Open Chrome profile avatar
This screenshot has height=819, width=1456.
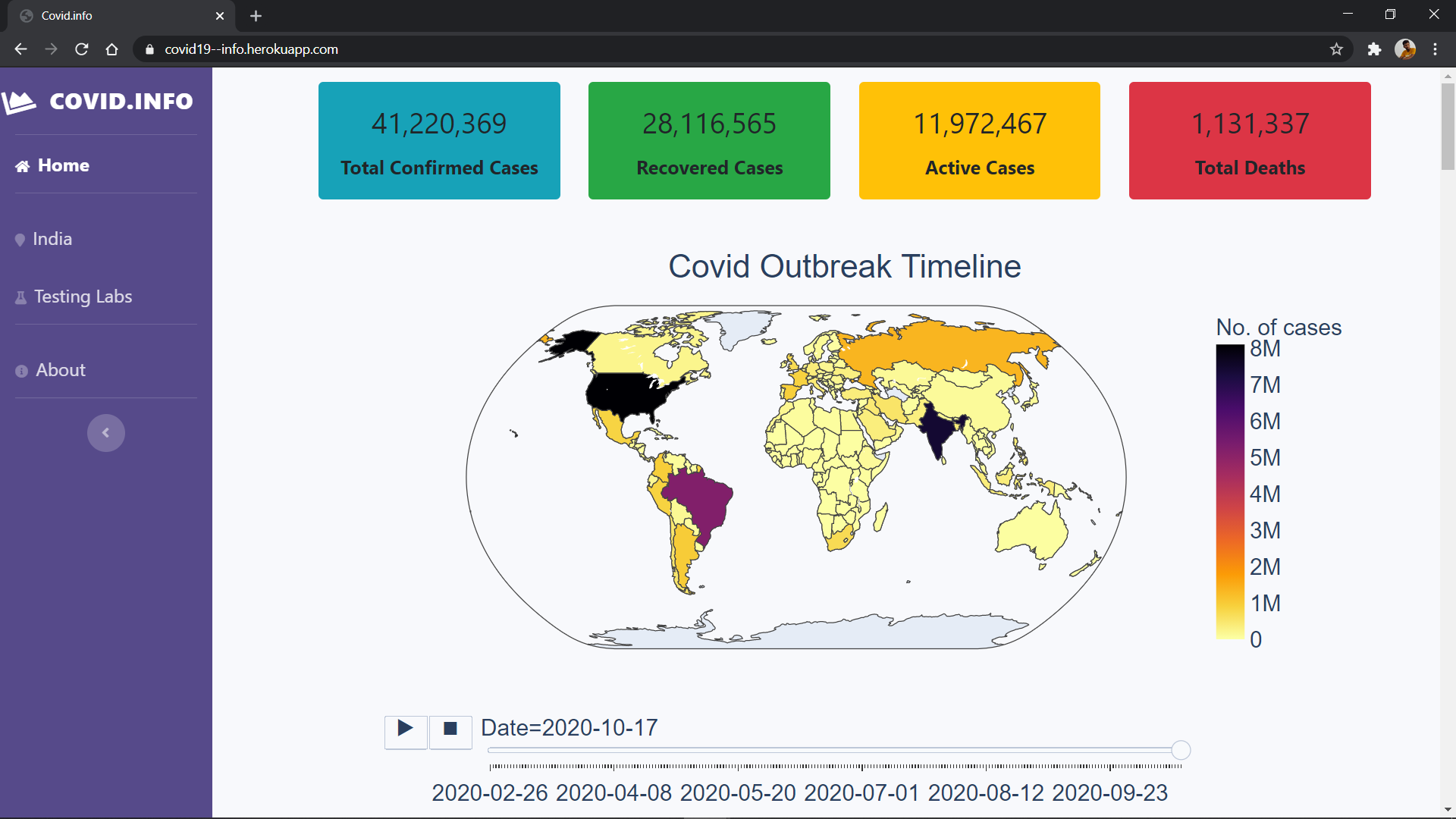coord(1405,49)
